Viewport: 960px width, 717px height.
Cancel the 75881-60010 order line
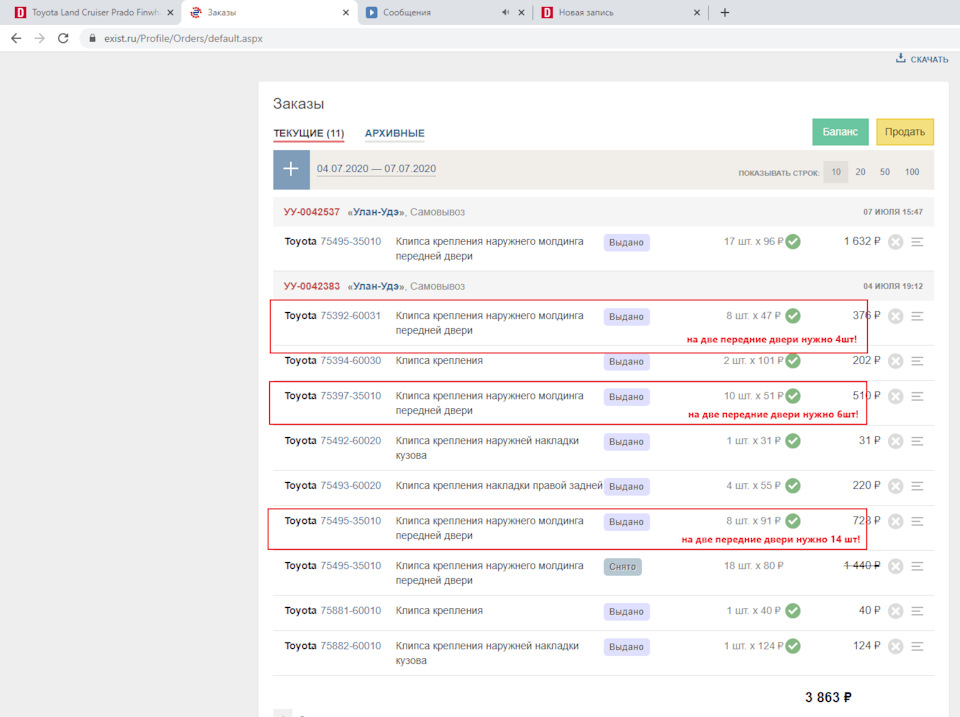(x=896, y=611)
